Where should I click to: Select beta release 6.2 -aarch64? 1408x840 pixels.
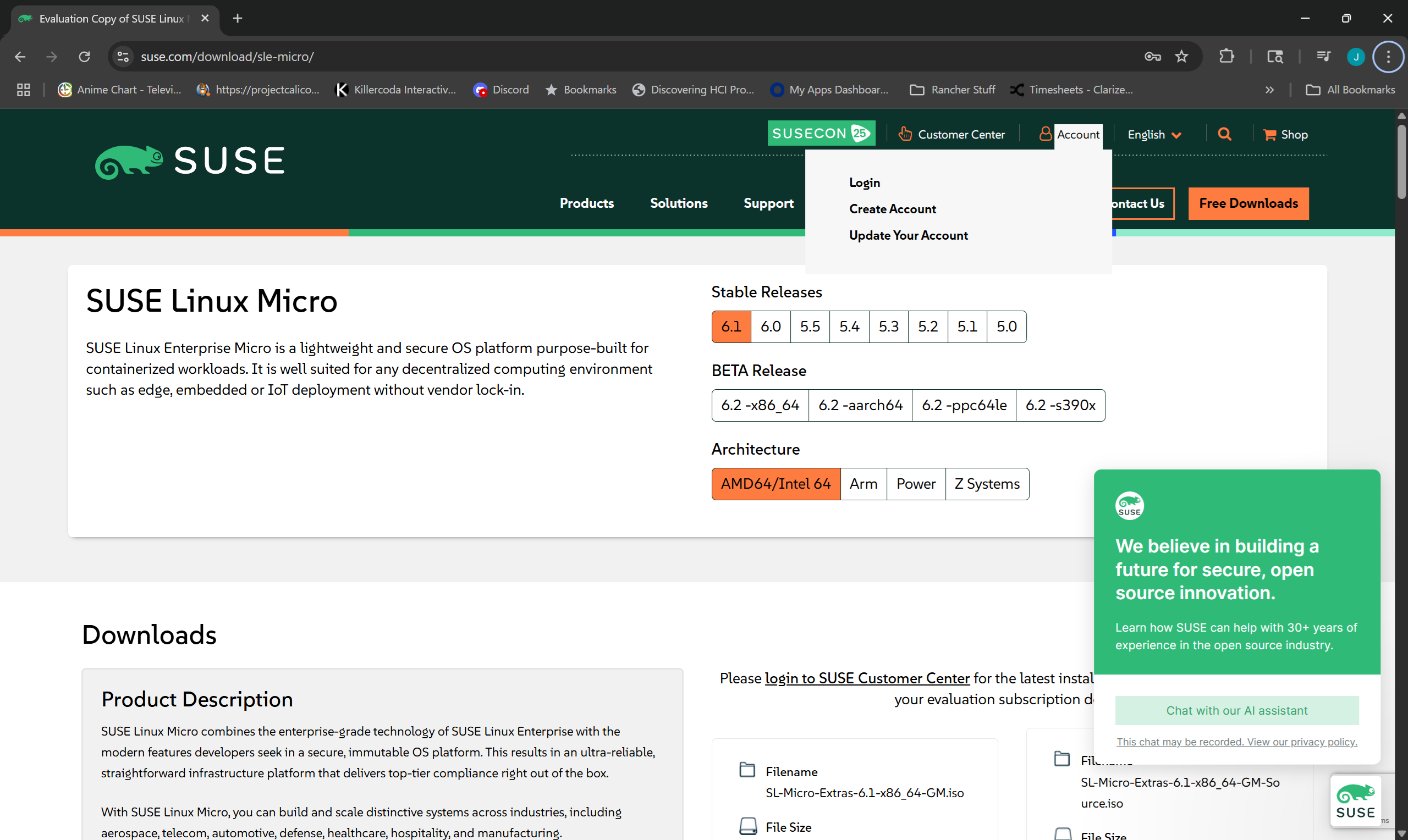coord(860,405)
